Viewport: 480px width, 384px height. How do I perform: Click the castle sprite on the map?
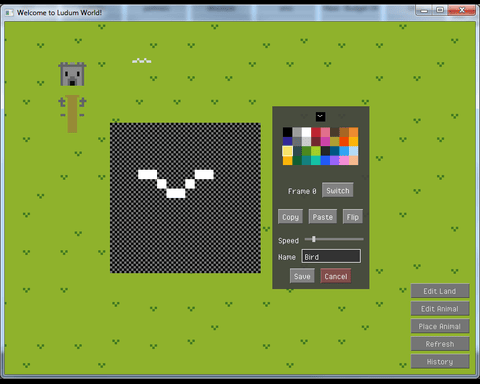(72, 74)
